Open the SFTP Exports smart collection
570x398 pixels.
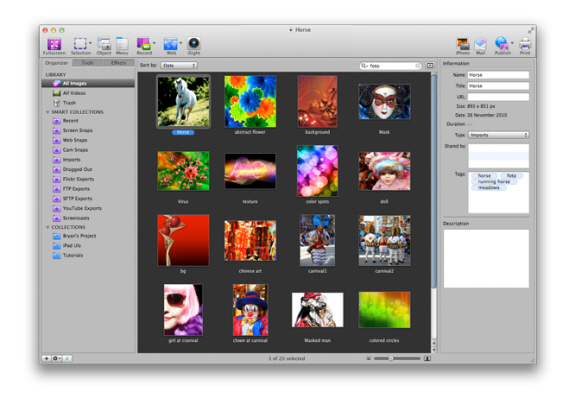[x=88, y=198]
